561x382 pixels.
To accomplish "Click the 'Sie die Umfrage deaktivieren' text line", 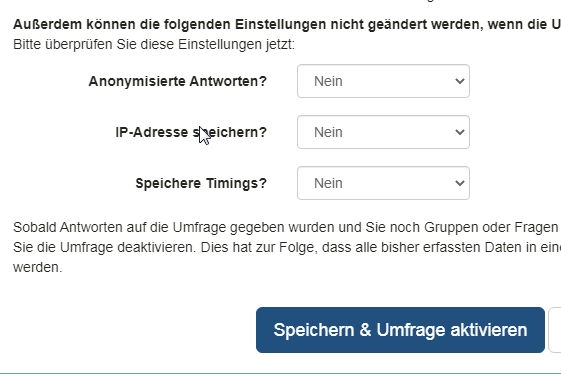I will 287,247.
